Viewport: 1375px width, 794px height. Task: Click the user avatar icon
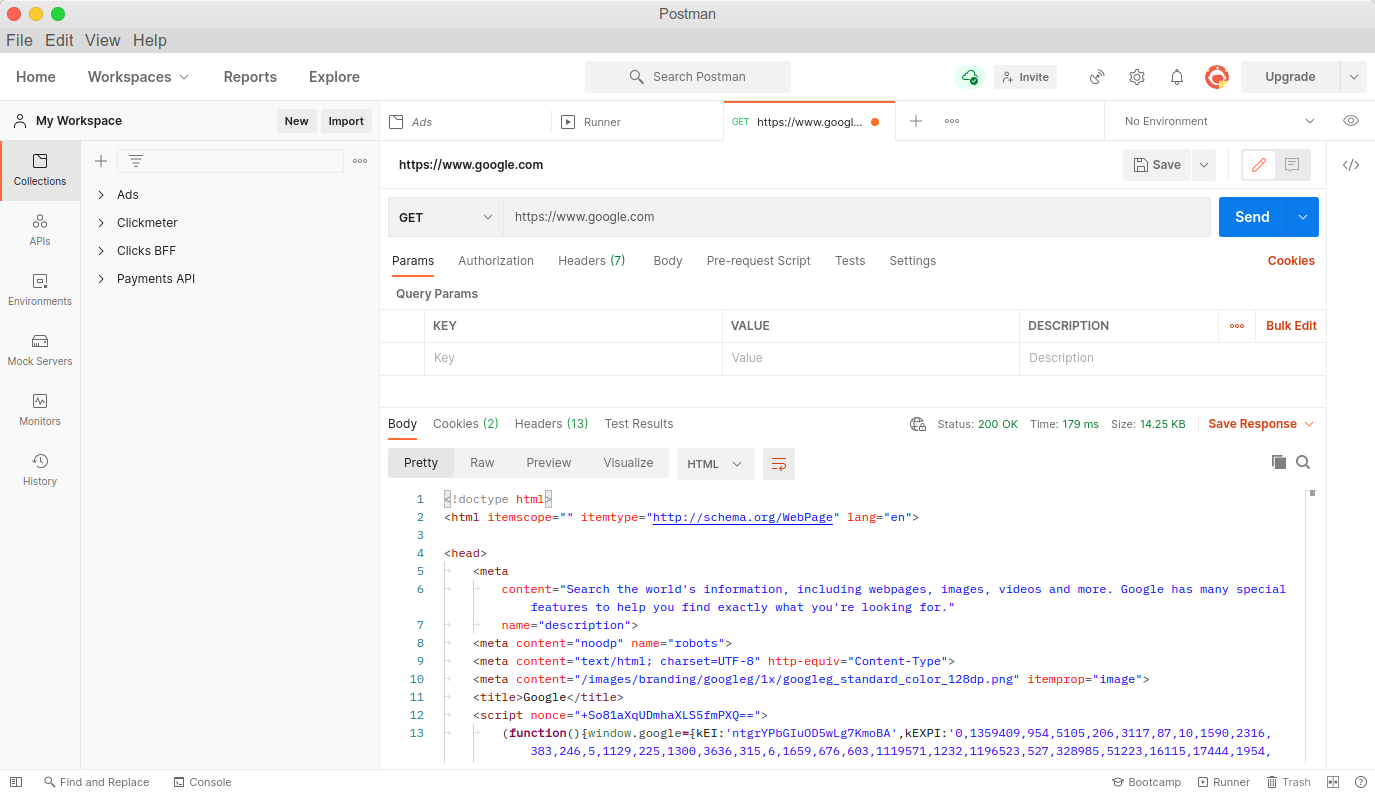pos(1217,77)
